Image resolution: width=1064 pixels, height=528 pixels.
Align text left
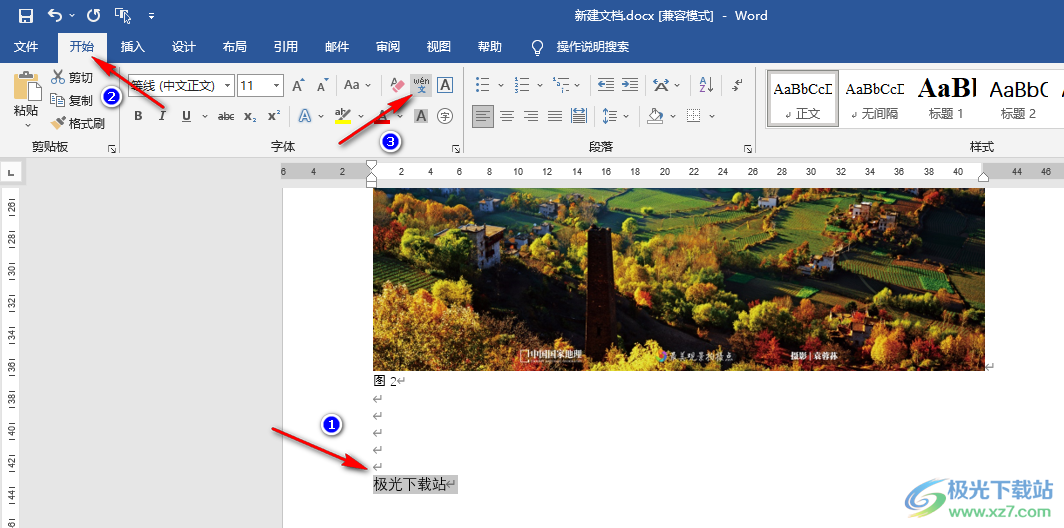click(483, 116)
